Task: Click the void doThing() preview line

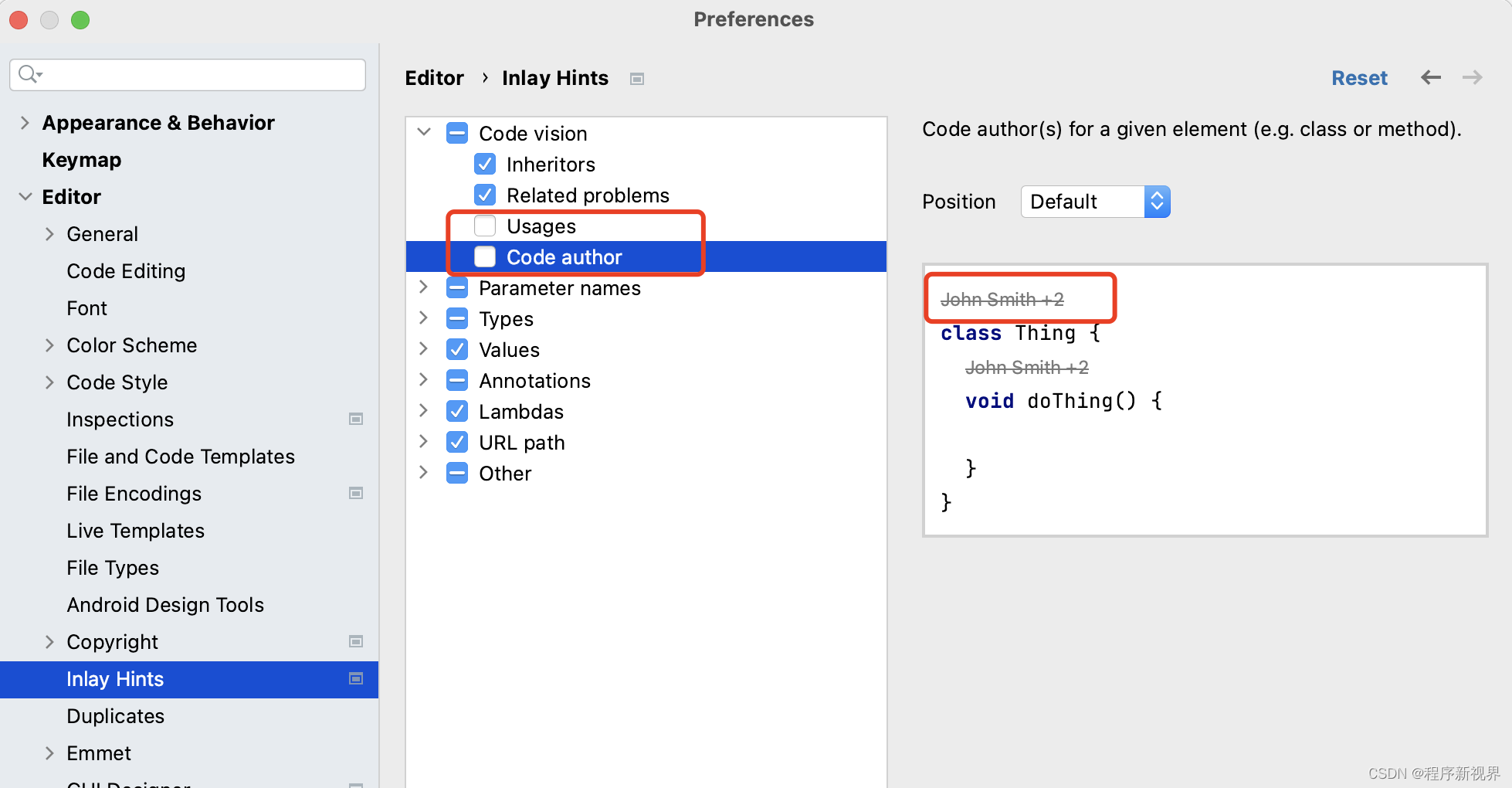Action: pyautogui.click(x=1063, y=401)
